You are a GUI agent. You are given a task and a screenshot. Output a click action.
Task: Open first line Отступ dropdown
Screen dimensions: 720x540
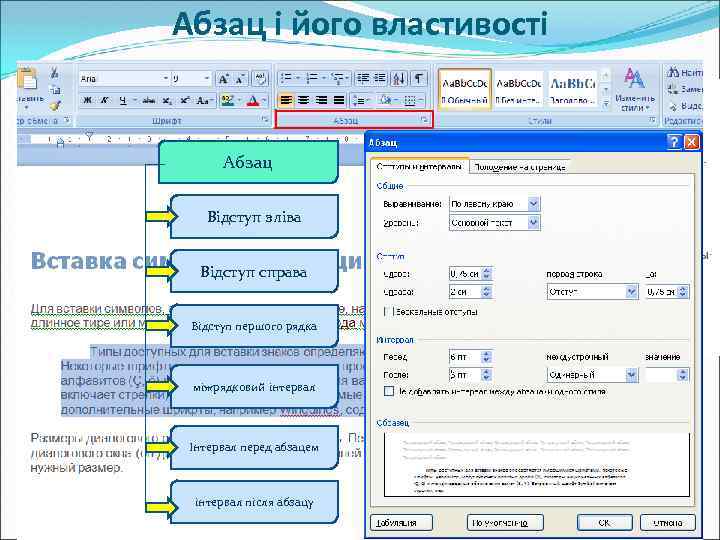632,292
